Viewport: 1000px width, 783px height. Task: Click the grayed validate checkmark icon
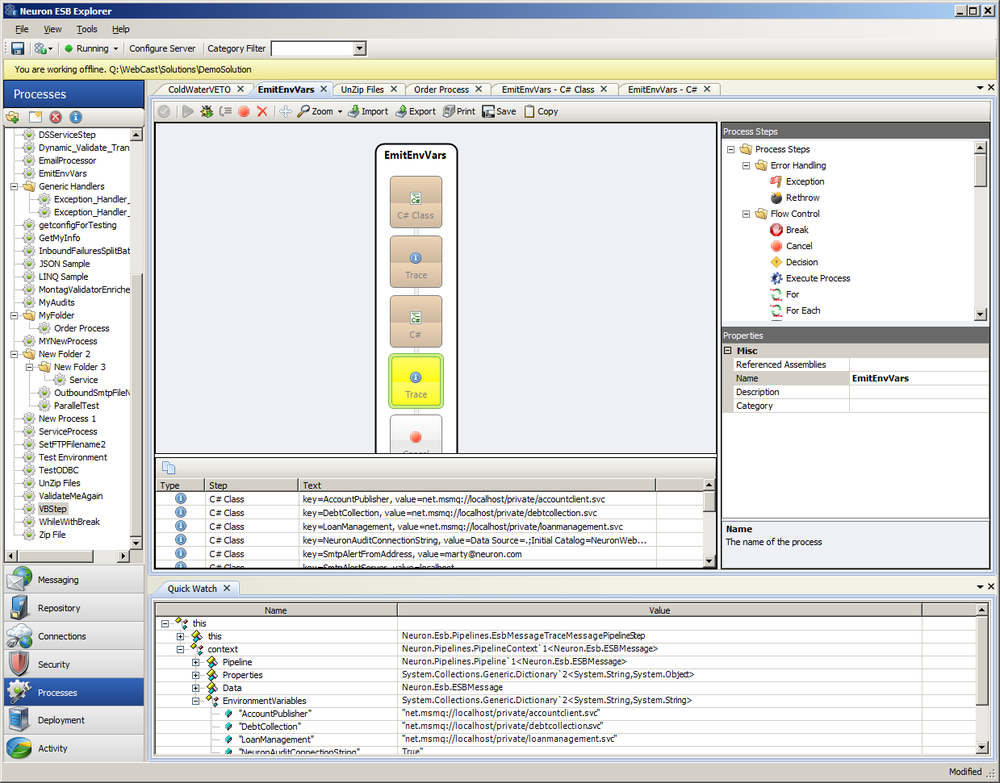(164, 112)
